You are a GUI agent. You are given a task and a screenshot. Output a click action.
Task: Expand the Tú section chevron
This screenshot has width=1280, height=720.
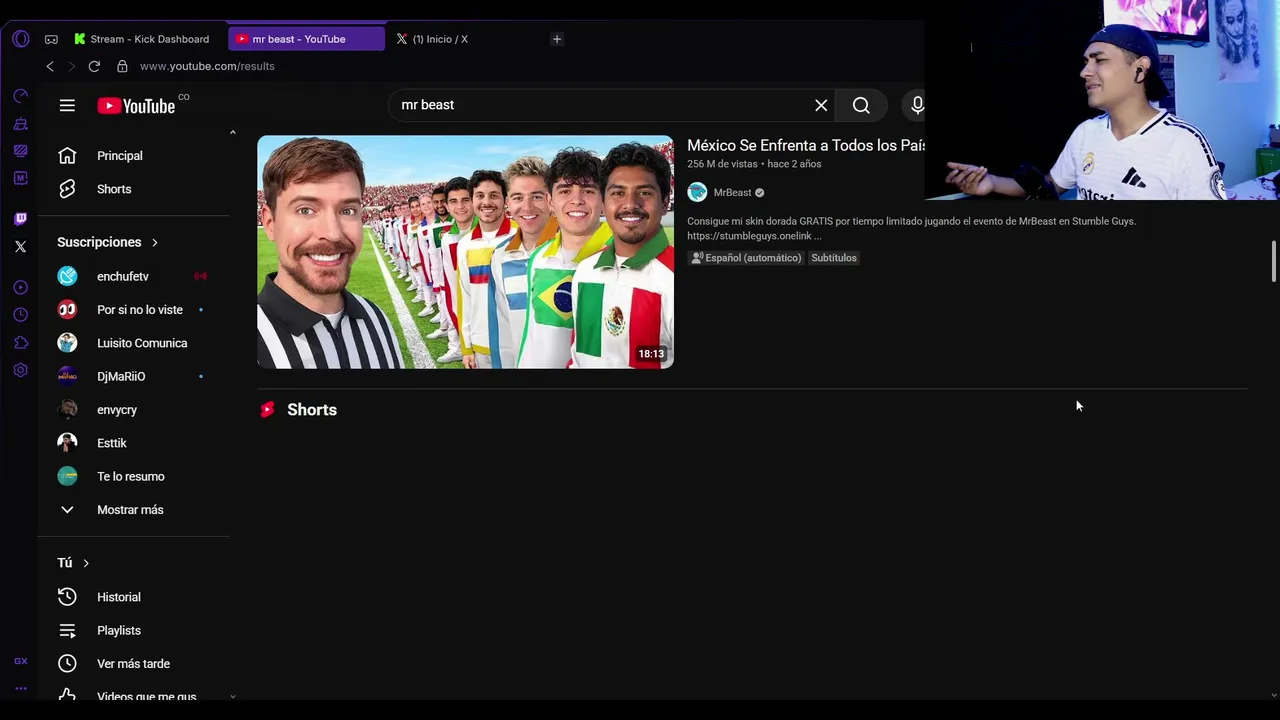coord(86,563)
